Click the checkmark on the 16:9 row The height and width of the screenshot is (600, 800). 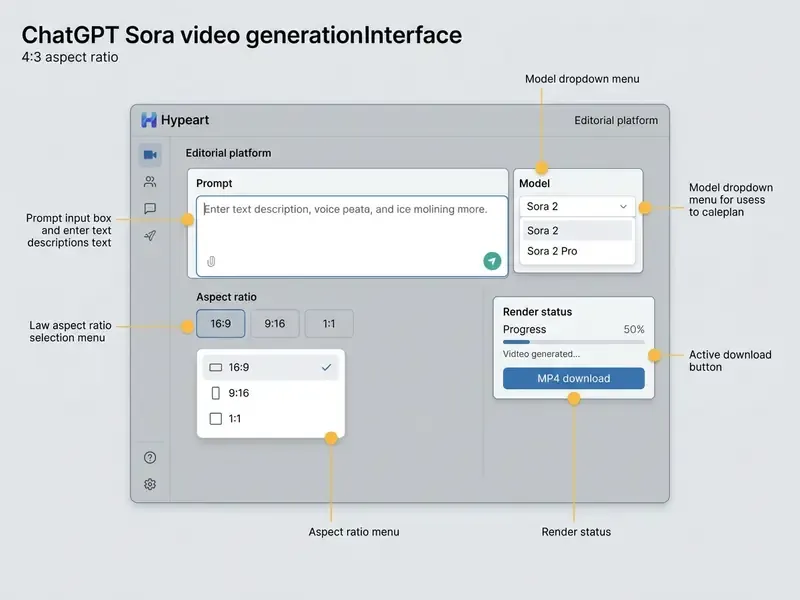tap(327, 367)
